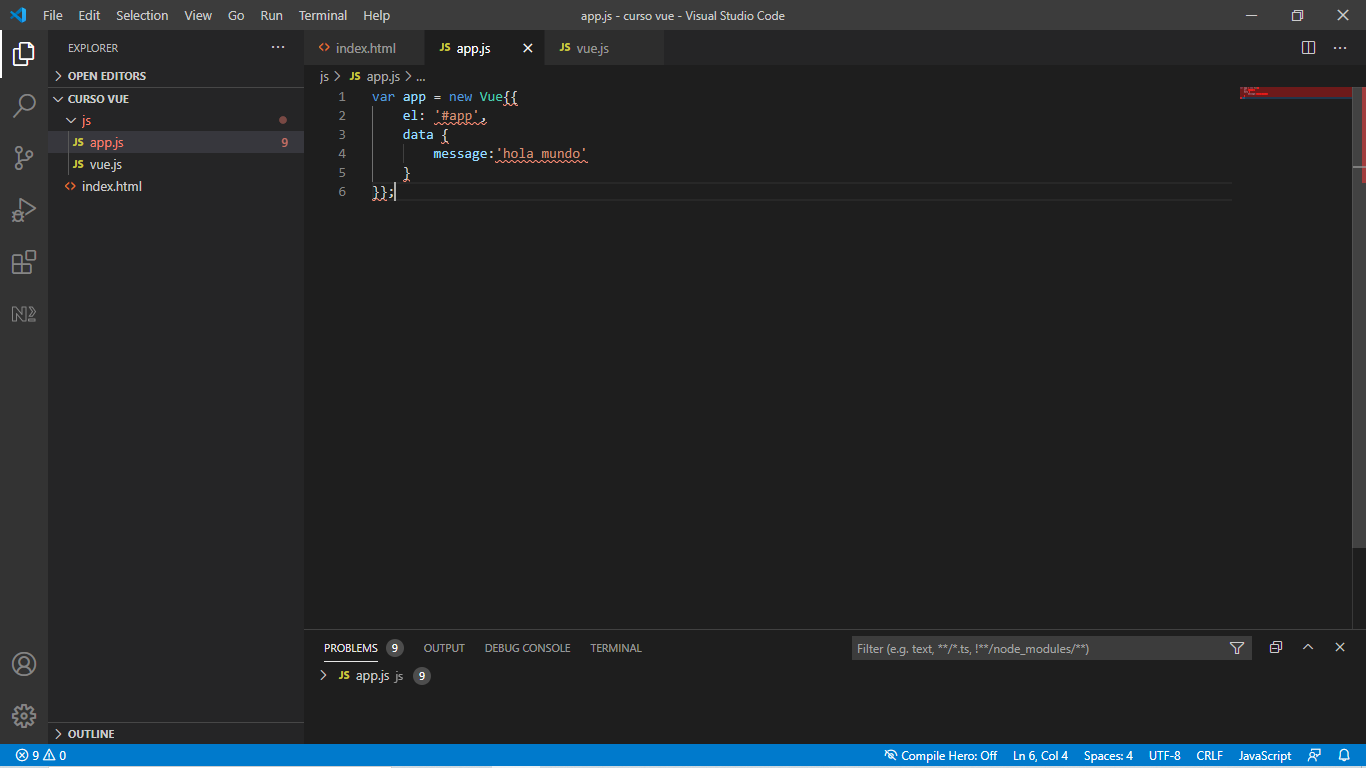The height and width of the screenshot is (768, 1366).
Task: Open the Help menu
Action: coord(377,15)
